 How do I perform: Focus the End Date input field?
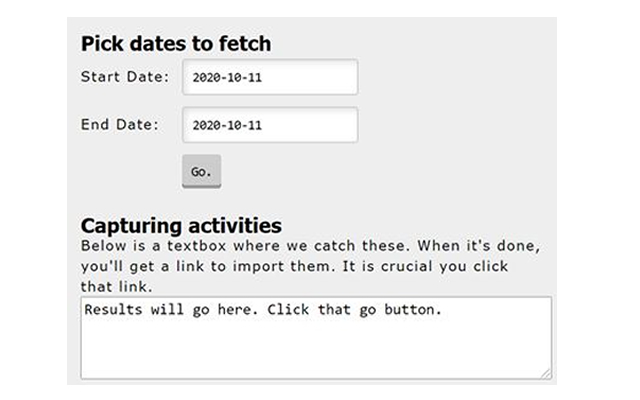click(270, 125)
